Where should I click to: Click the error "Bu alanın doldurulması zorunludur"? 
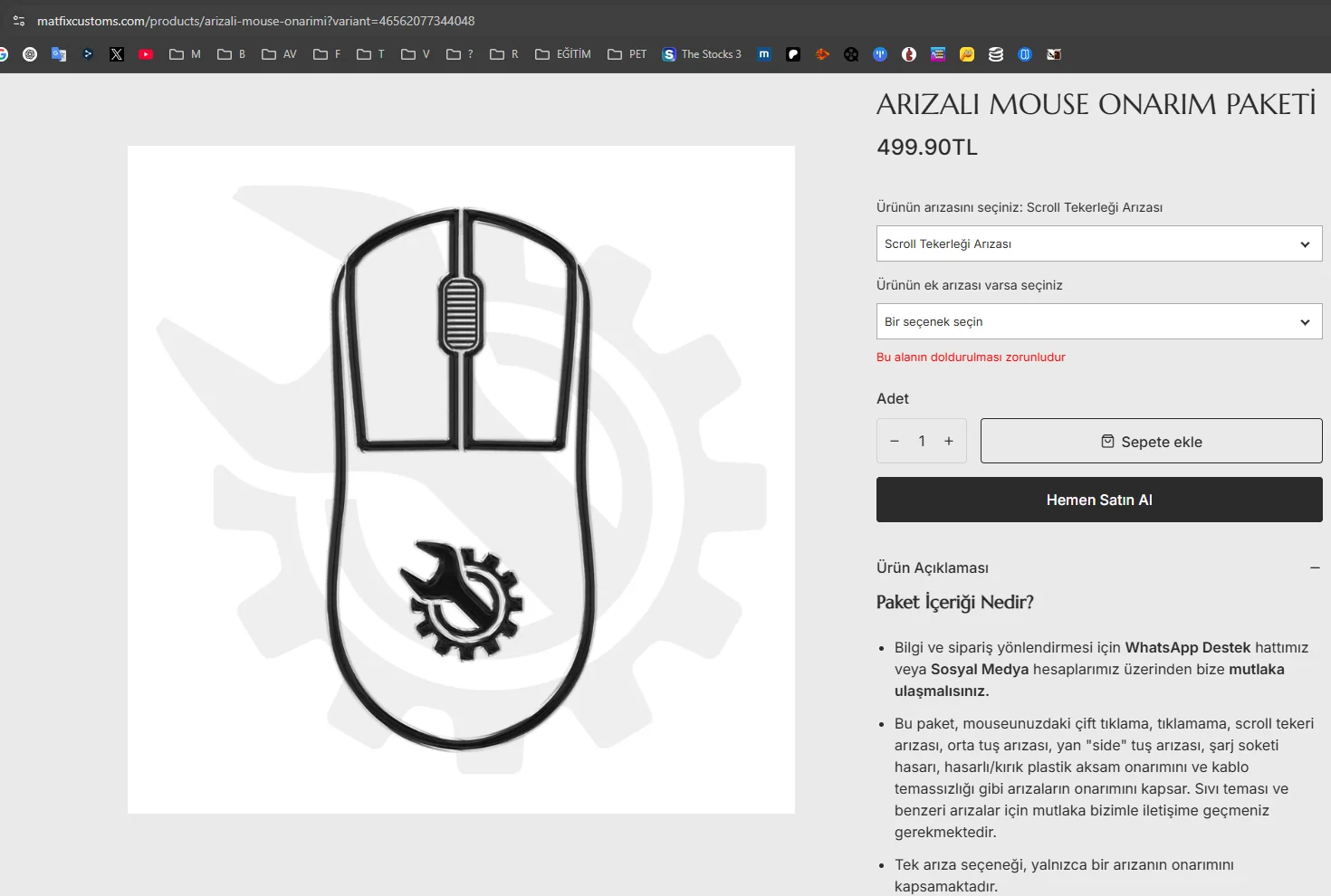(x=971, y=357)
